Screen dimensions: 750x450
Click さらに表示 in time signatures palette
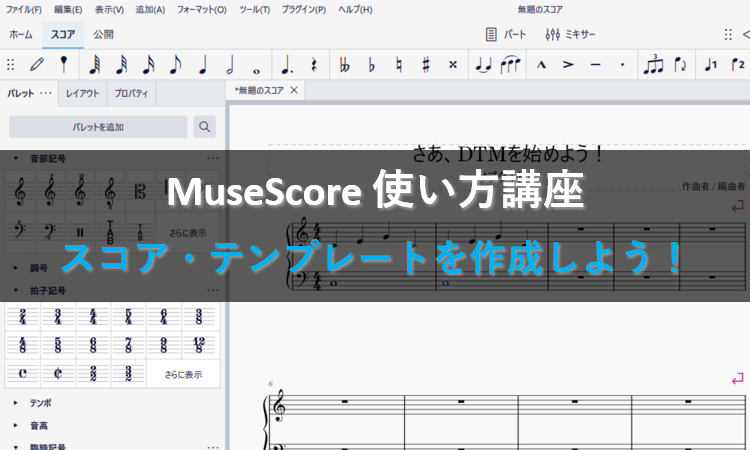[182, 375]
